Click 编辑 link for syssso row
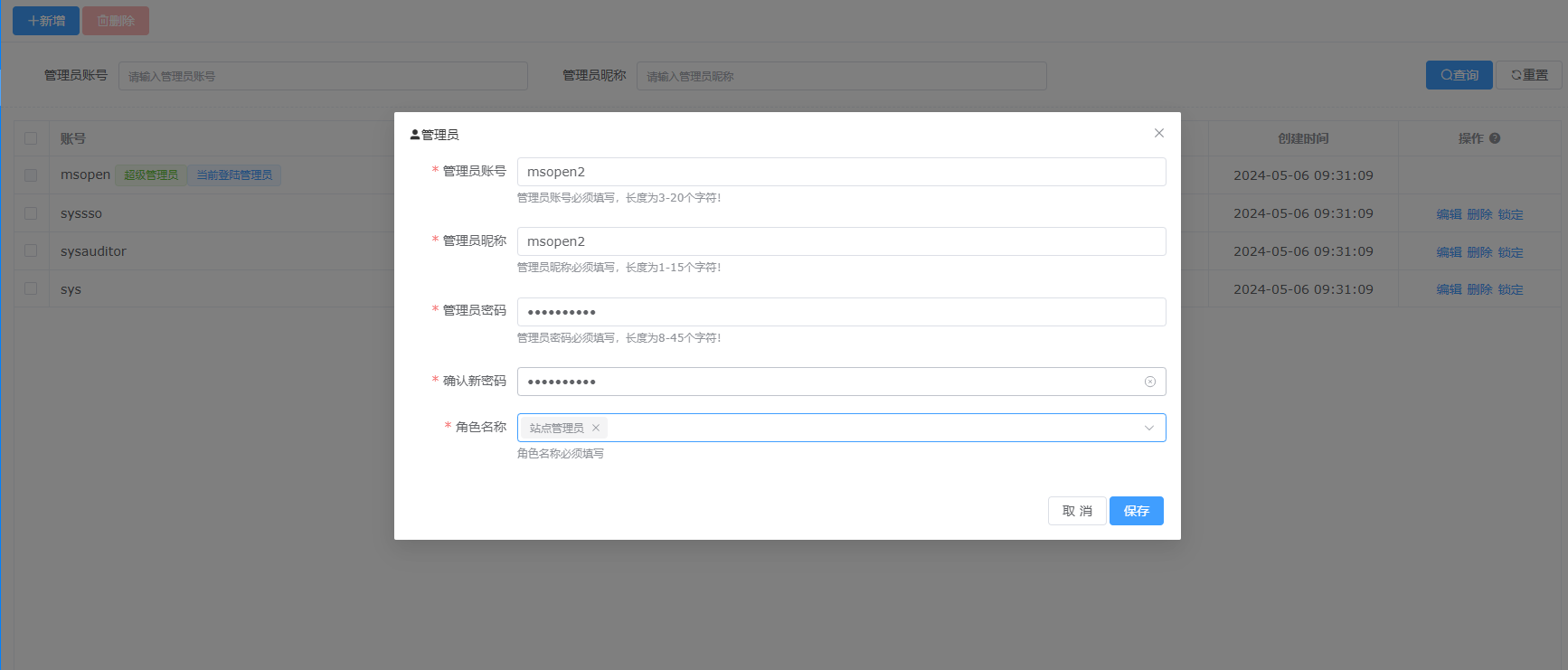This screenshot has height=670, width=1568. [1449, 214]
